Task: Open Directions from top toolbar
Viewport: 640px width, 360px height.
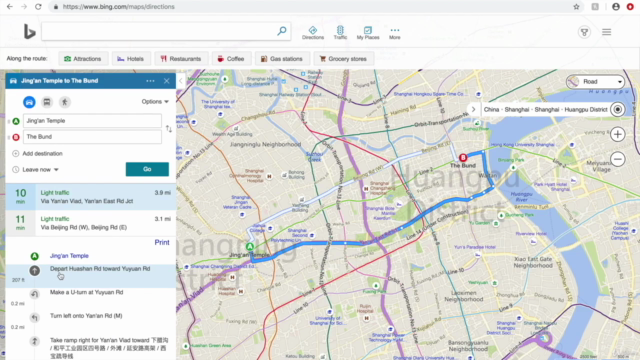Action: [x=313, y=33]
